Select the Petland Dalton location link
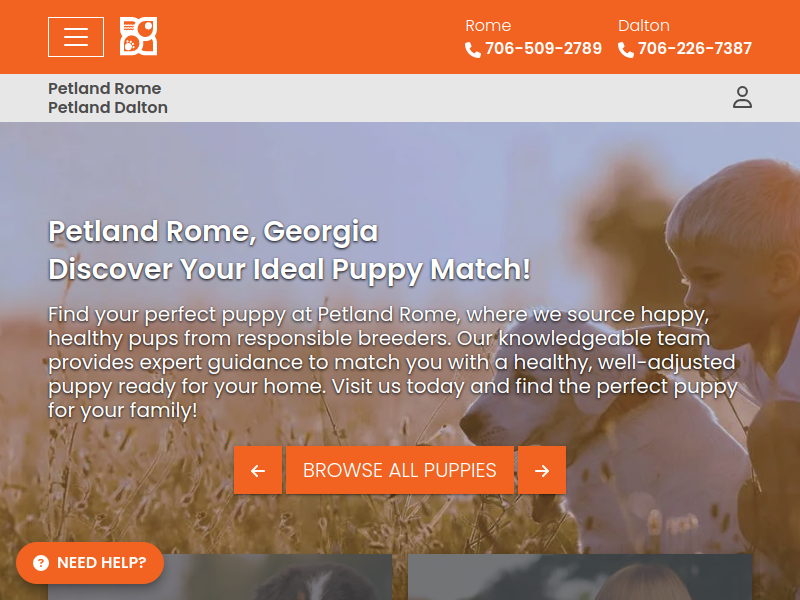Screen dimensions: 800x600 (108, 107)
